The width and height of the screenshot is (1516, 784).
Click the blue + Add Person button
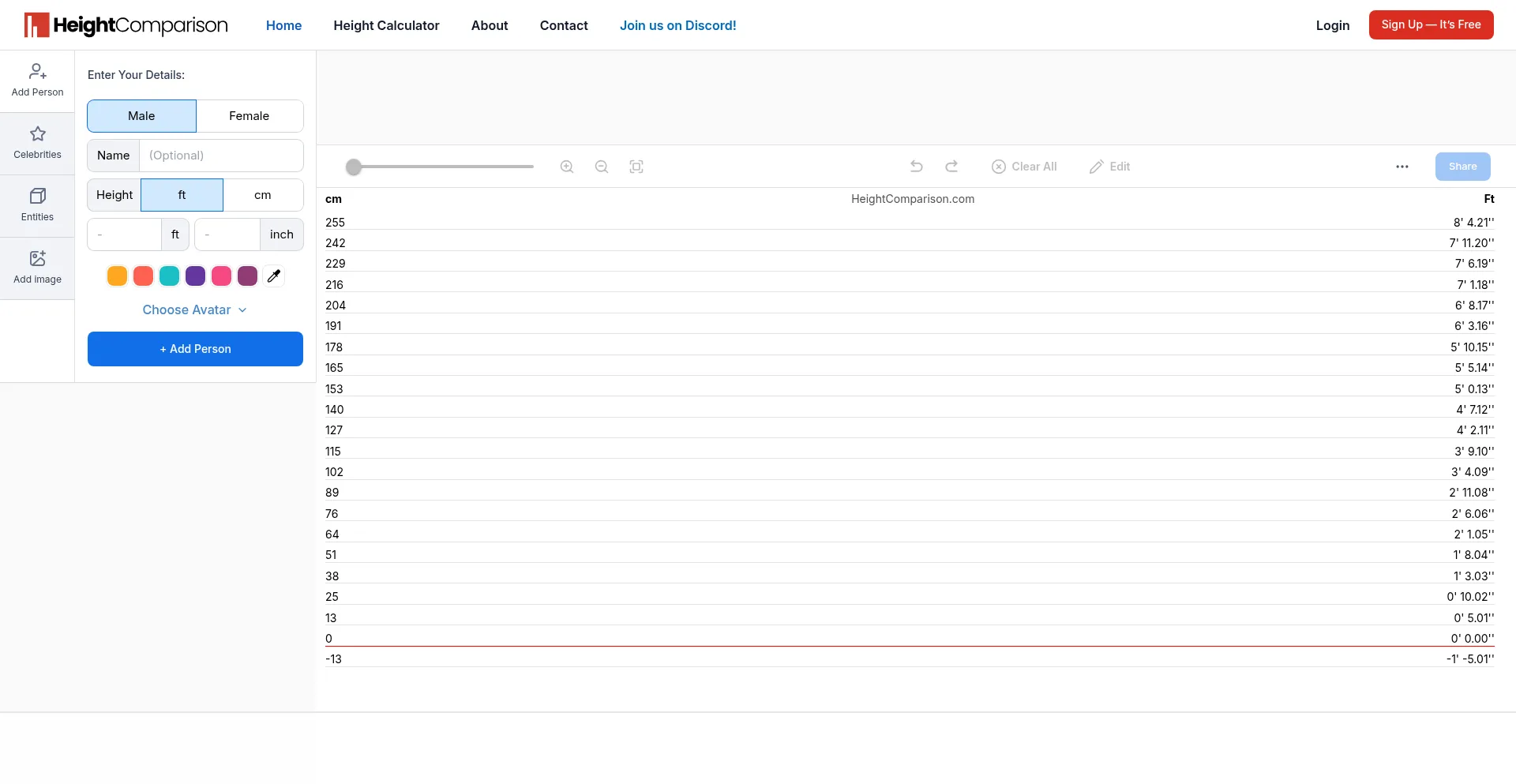(195, 349)
